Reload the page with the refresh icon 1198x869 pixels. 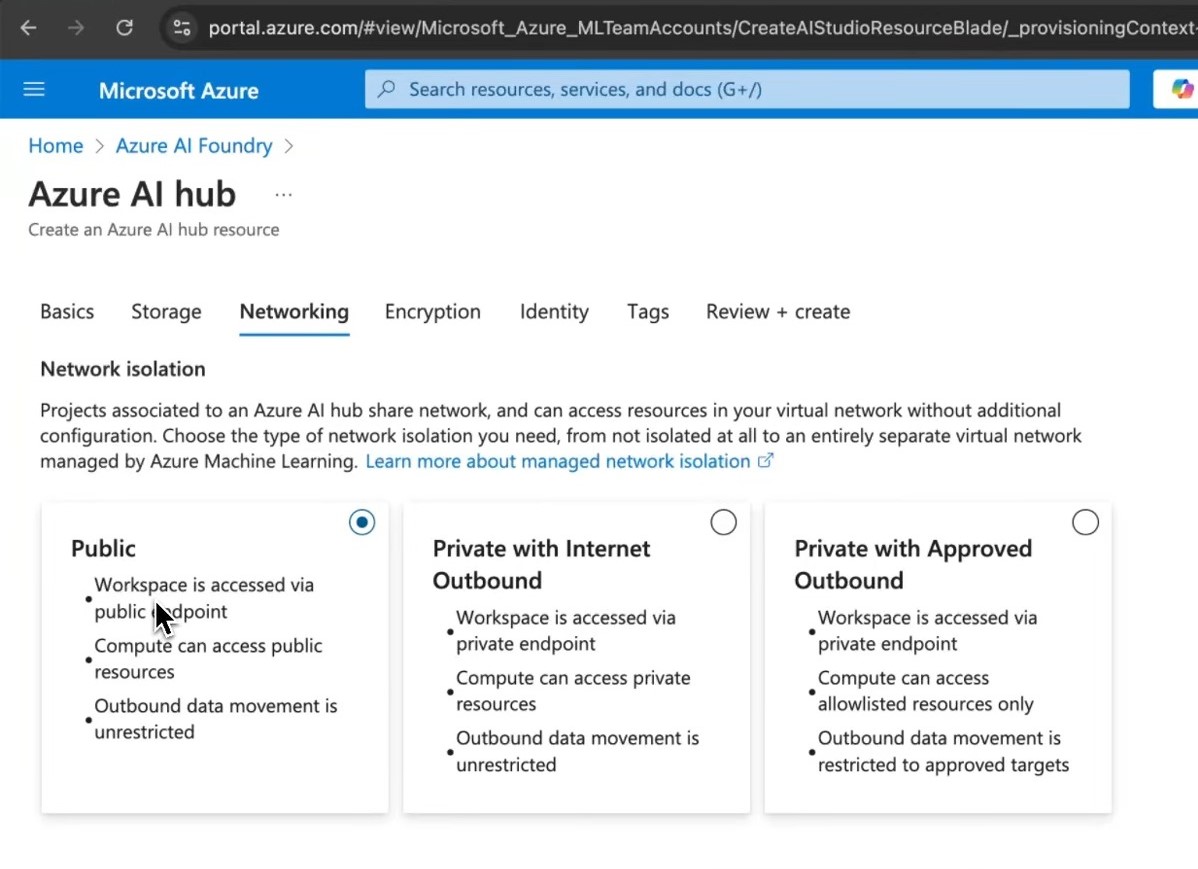124,28
